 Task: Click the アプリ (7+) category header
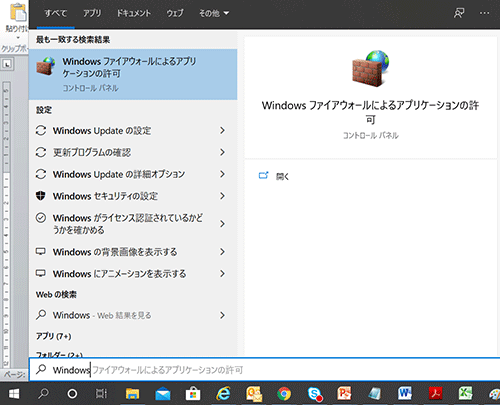(53, 336)
